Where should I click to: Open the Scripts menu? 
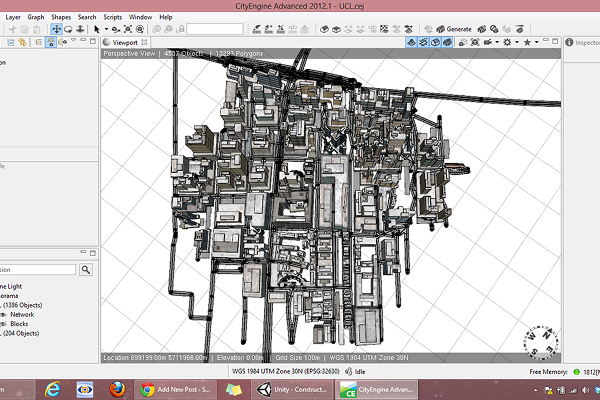[x=113, y=17]
